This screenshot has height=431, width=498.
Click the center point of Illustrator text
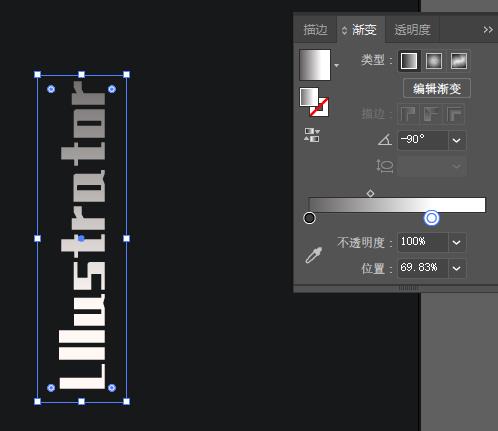click(81, 238)
